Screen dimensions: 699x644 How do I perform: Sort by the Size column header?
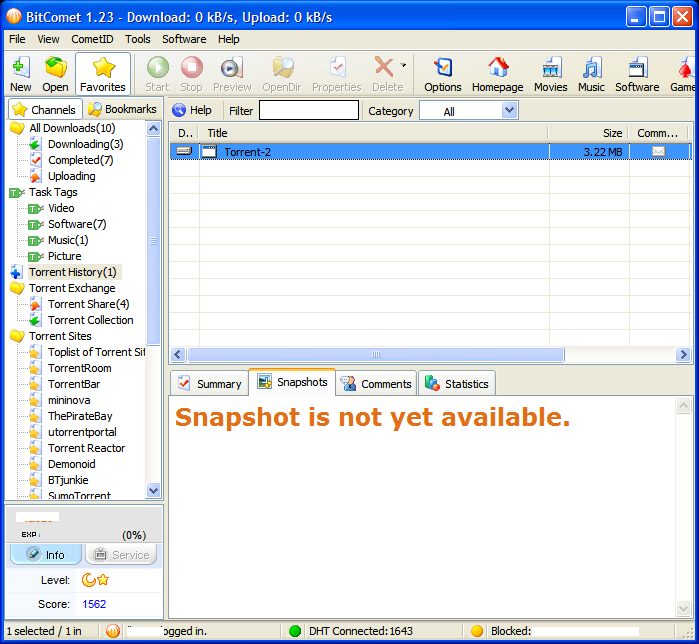588,133
